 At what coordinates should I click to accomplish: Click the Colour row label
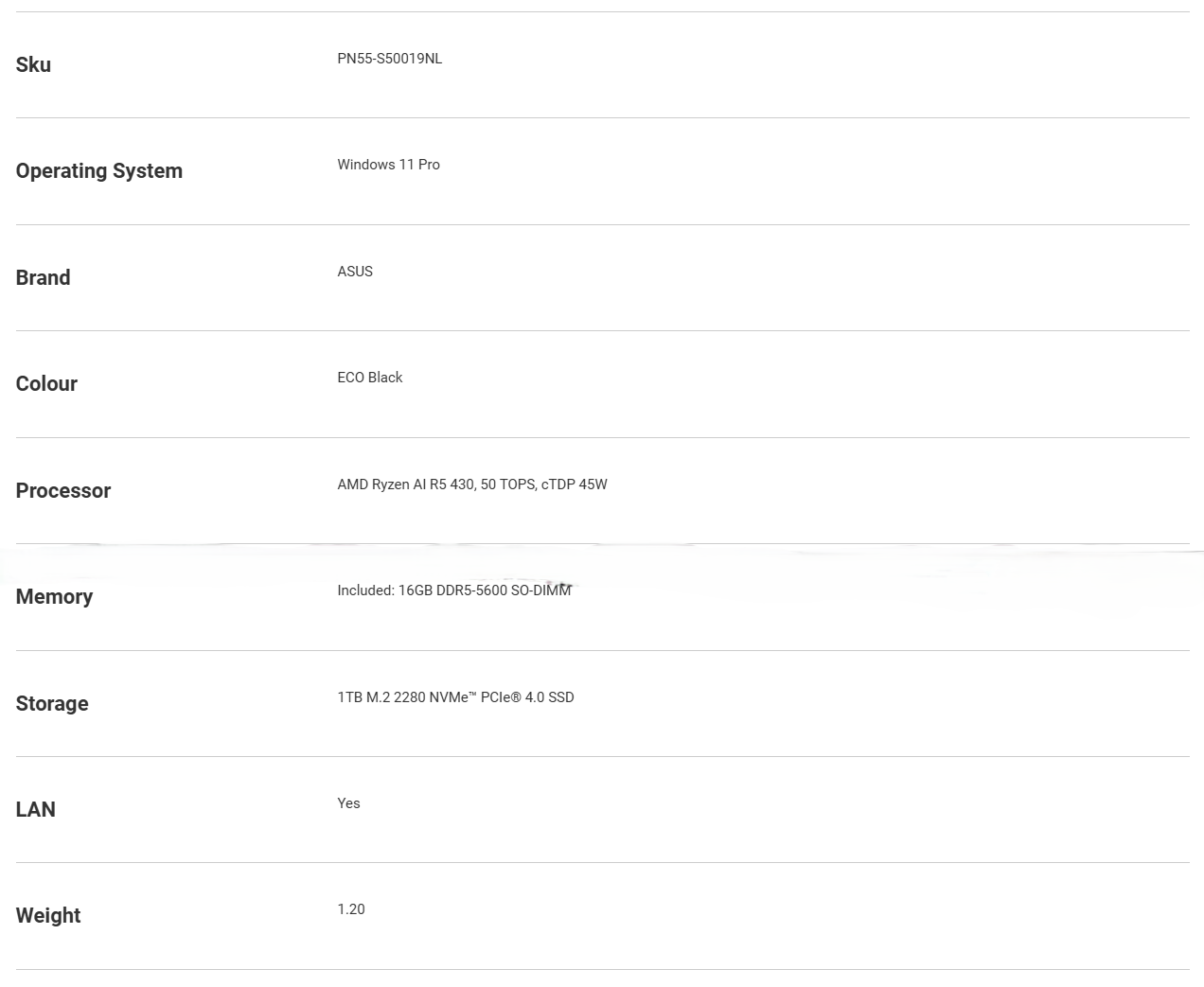coord(46,383)
